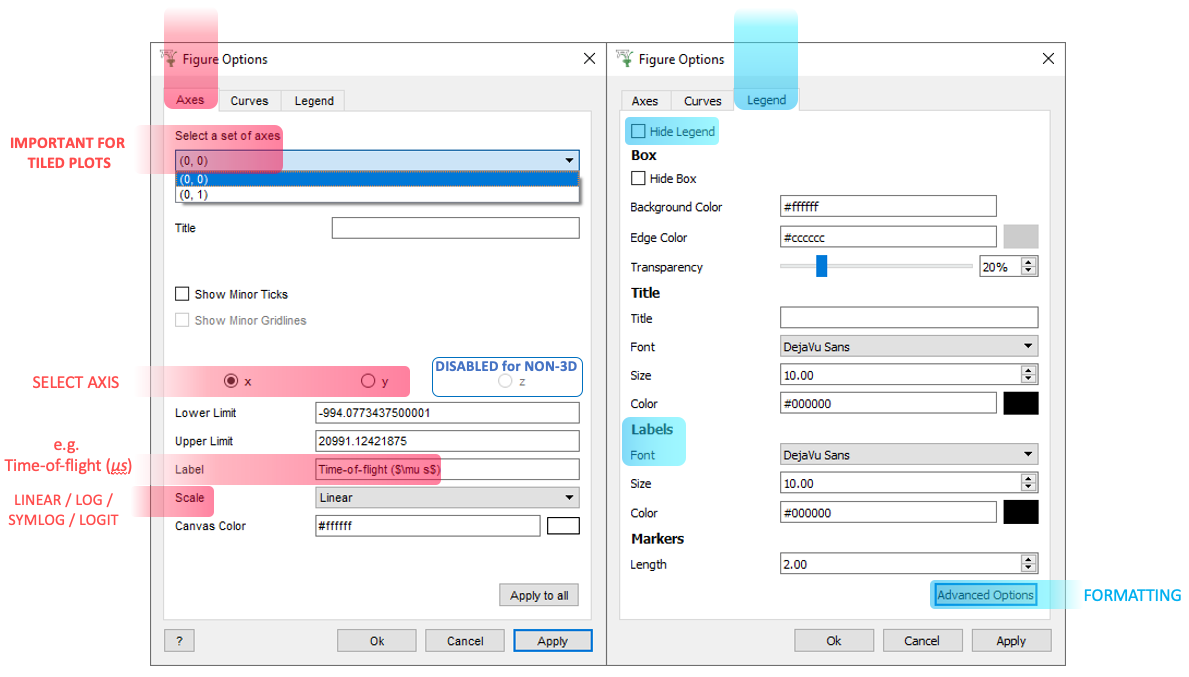Click the ? help button
This screenshot has width=1189, height=677.
[x=179, y=640]
